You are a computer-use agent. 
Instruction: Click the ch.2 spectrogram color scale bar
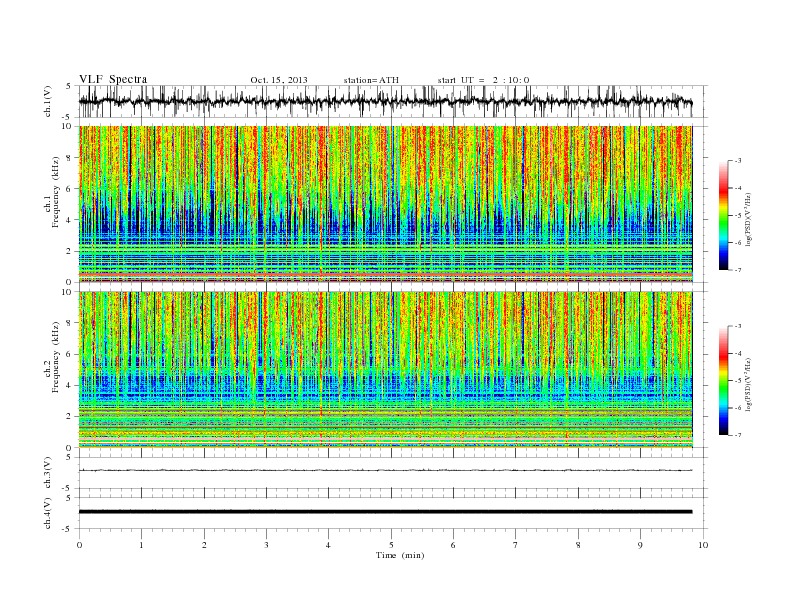[x=724, y=381]
